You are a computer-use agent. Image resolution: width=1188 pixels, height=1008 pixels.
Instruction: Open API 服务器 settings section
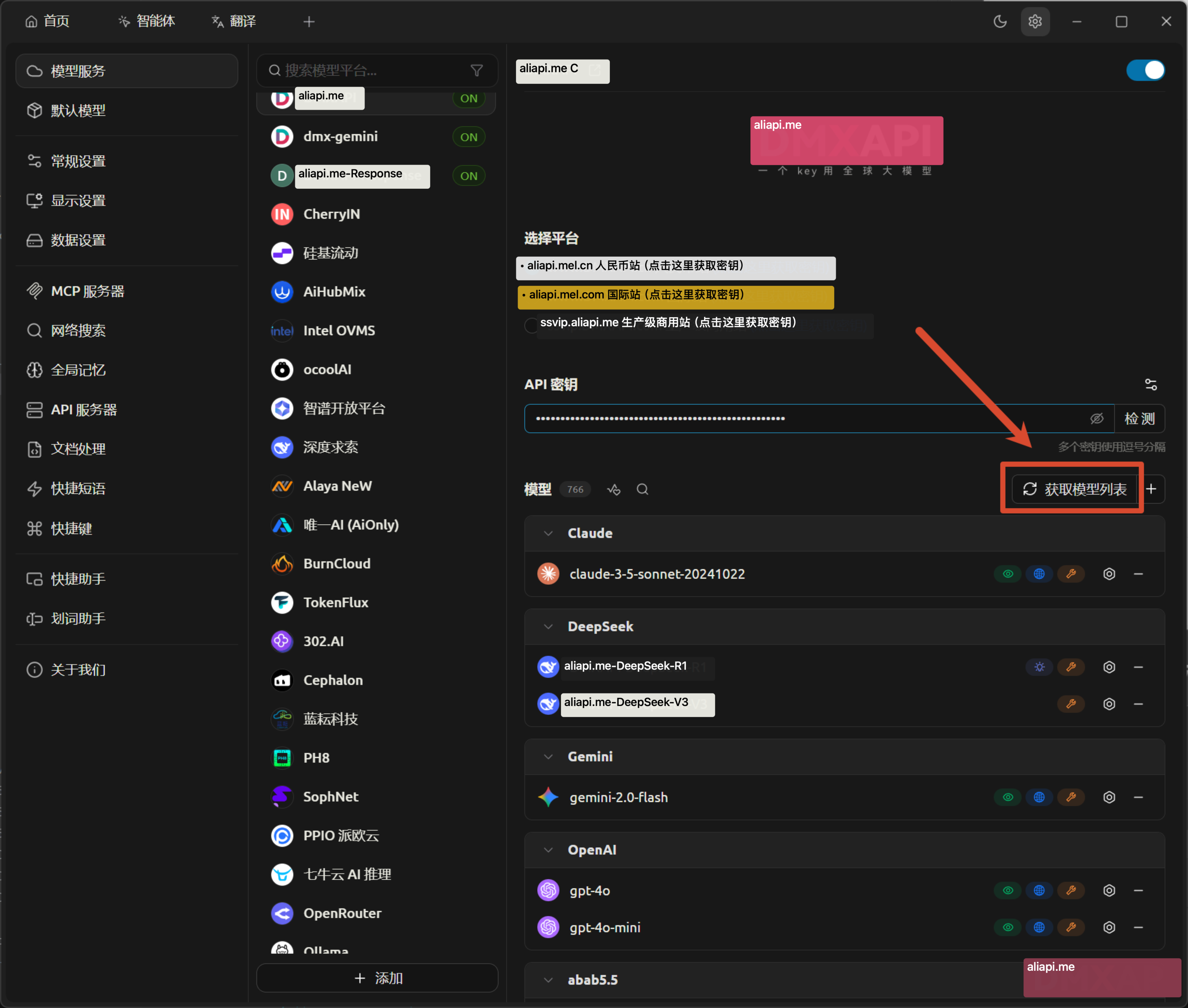click(x=127, y=410)
